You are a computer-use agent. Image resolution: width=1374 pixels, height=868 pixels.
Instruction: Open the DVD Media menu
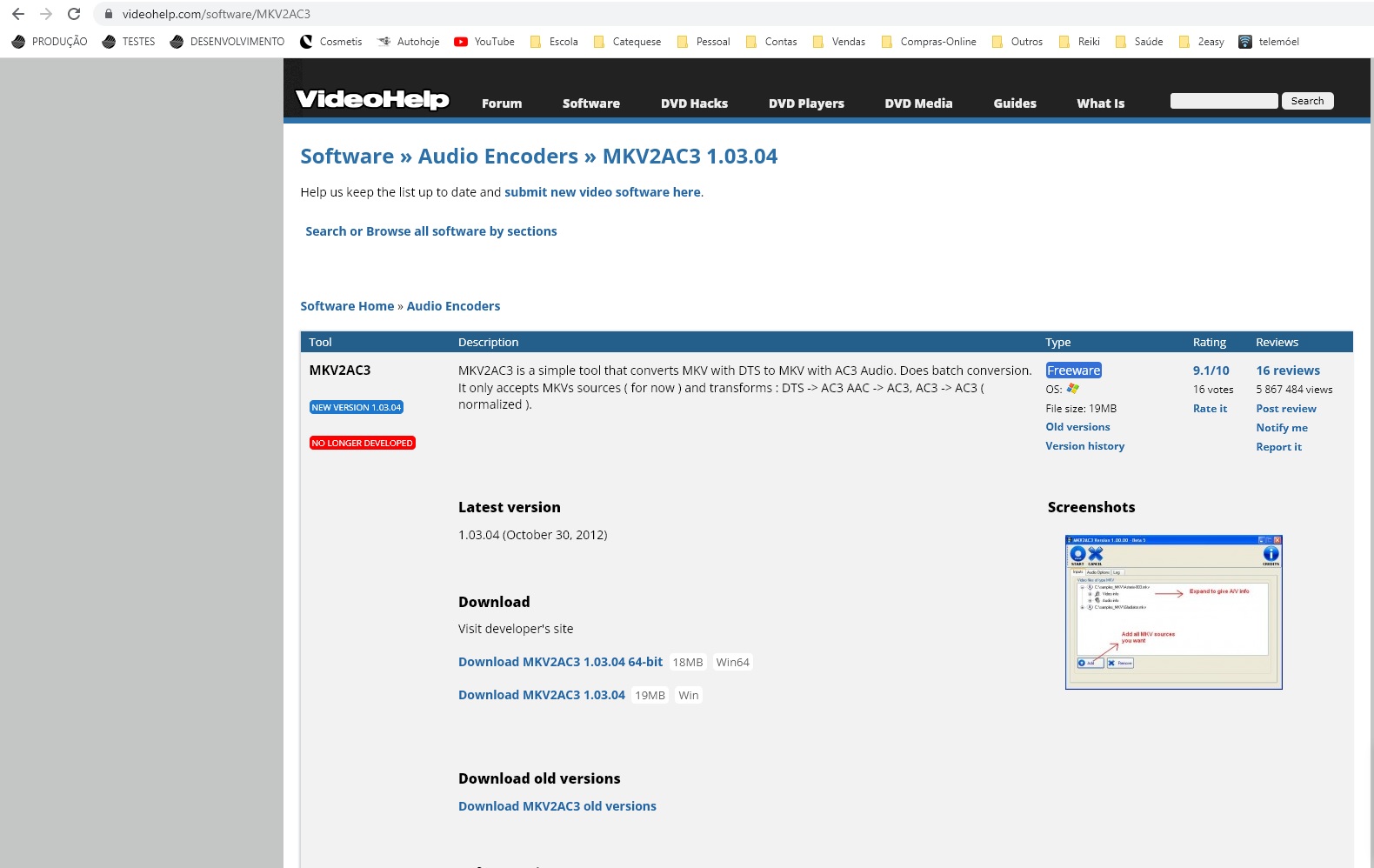click(918, 103)
